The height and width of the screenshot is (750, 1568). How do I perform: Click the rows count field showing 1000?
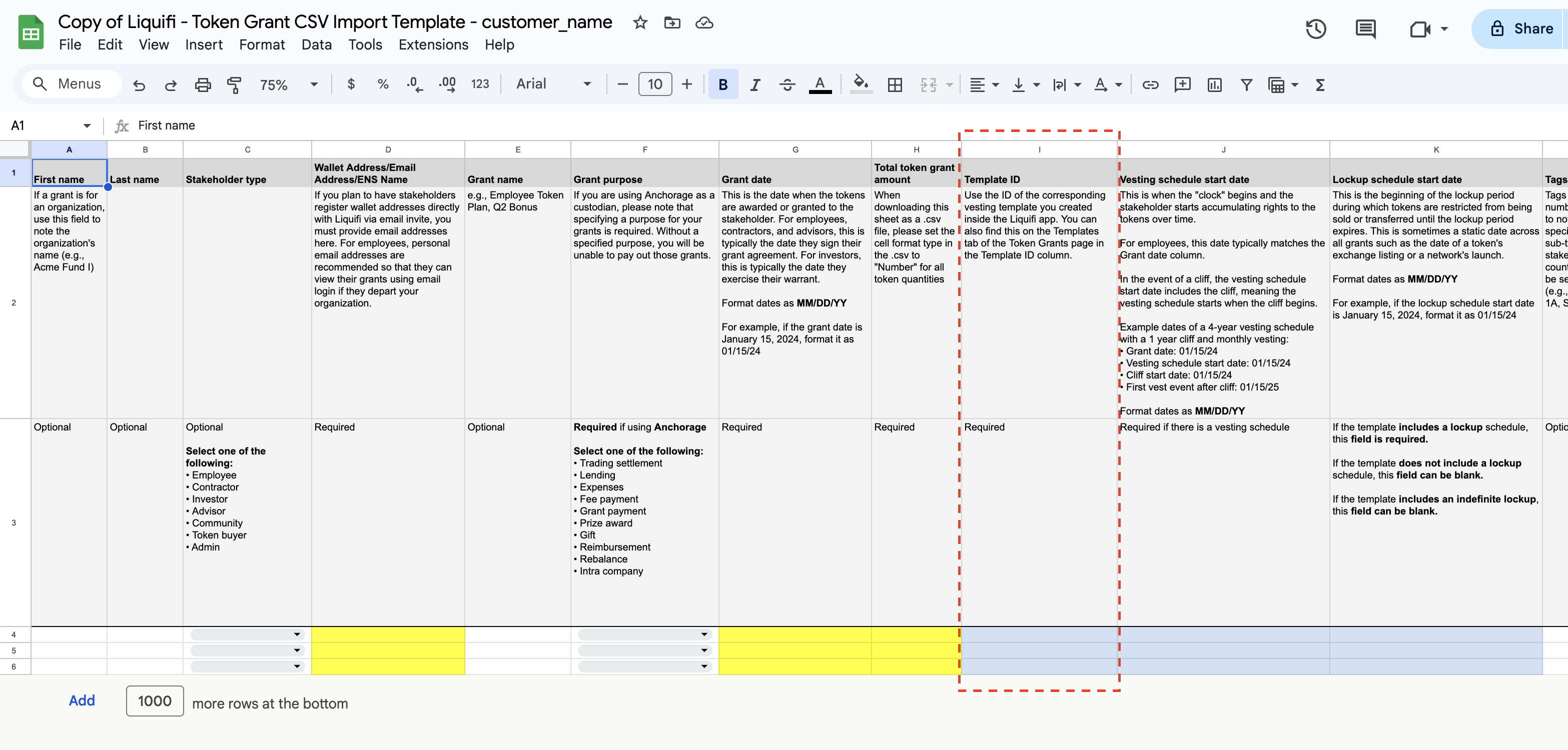[x=155, y=700]
